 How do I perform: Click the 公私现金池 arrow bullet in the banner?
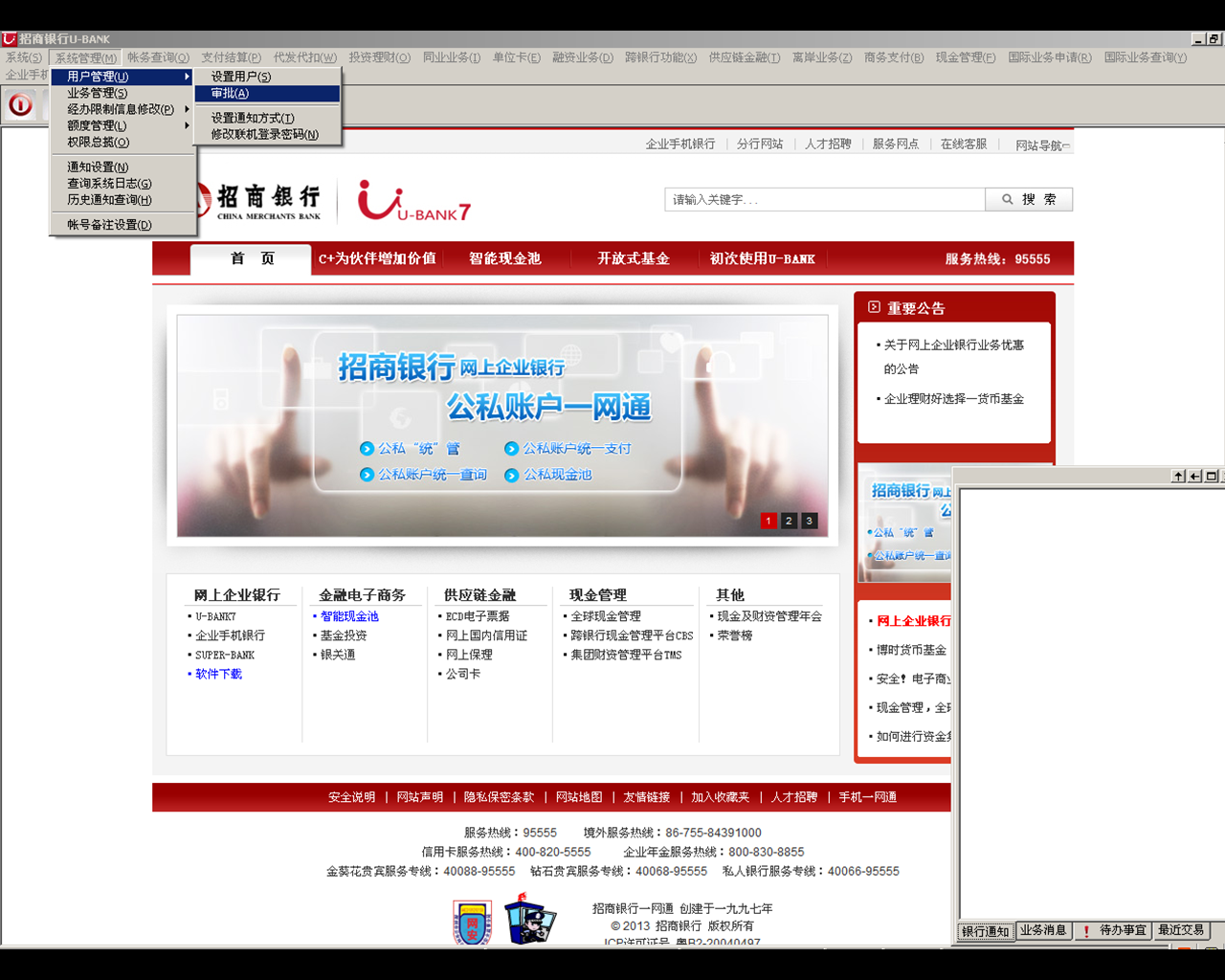tap(511, 475)
